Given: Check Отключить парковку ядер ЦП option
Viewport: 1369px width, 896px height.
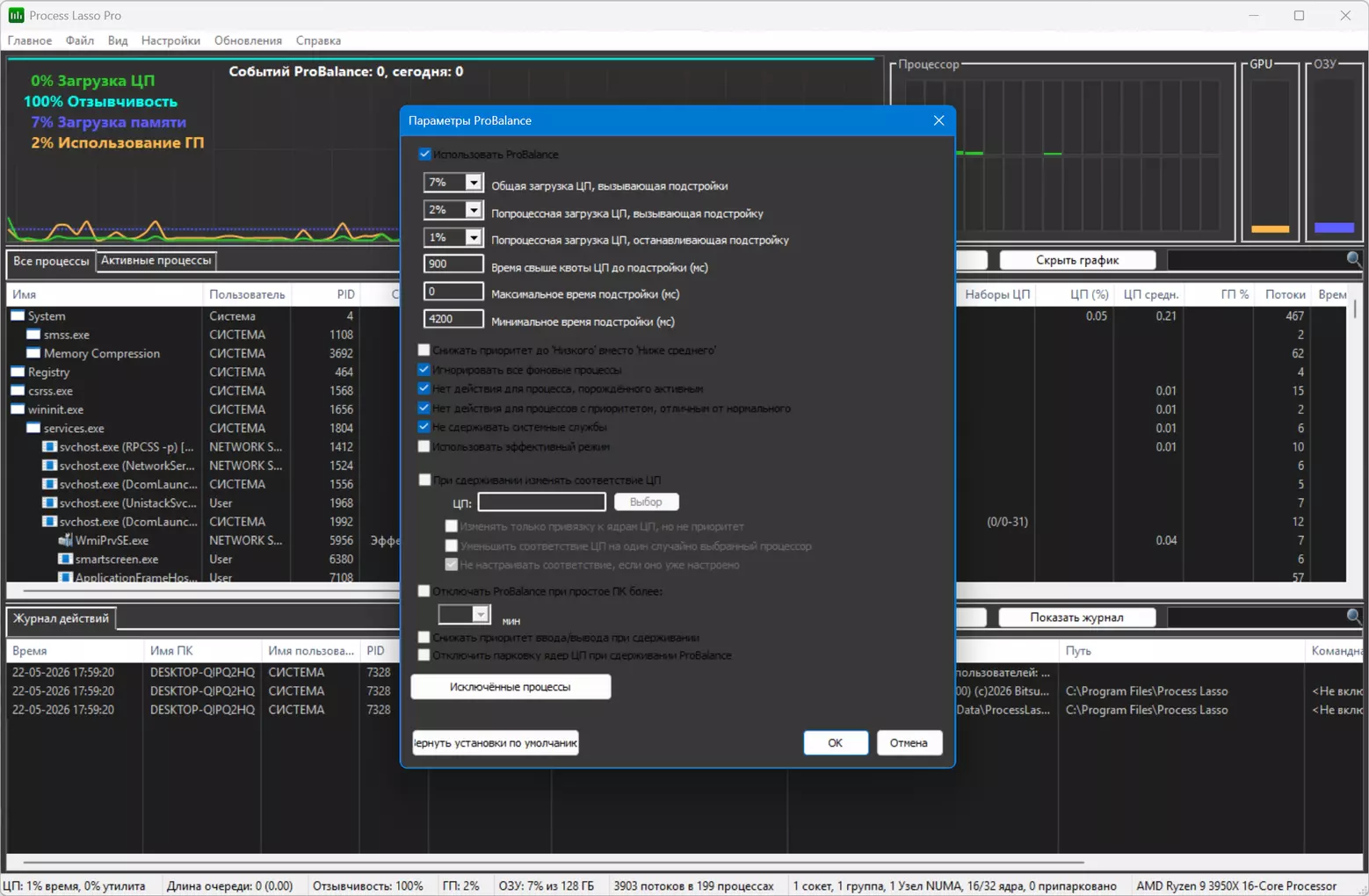Looking at the screenshot, I should click(x=424, y=655).
